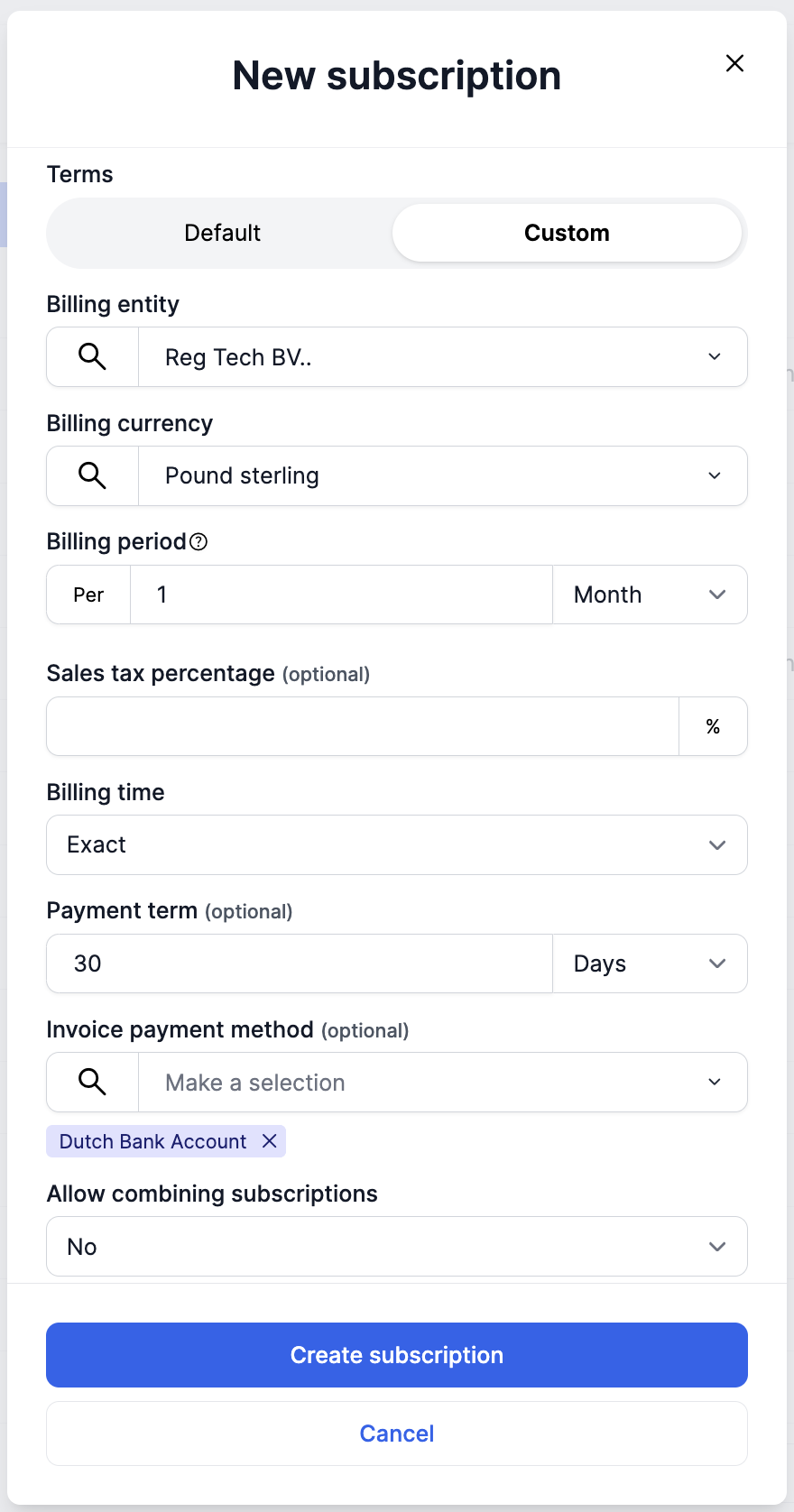Viewport: 794px width, 1512px height.
Task: Click the percent sign suffix
Action: (713, 726)
